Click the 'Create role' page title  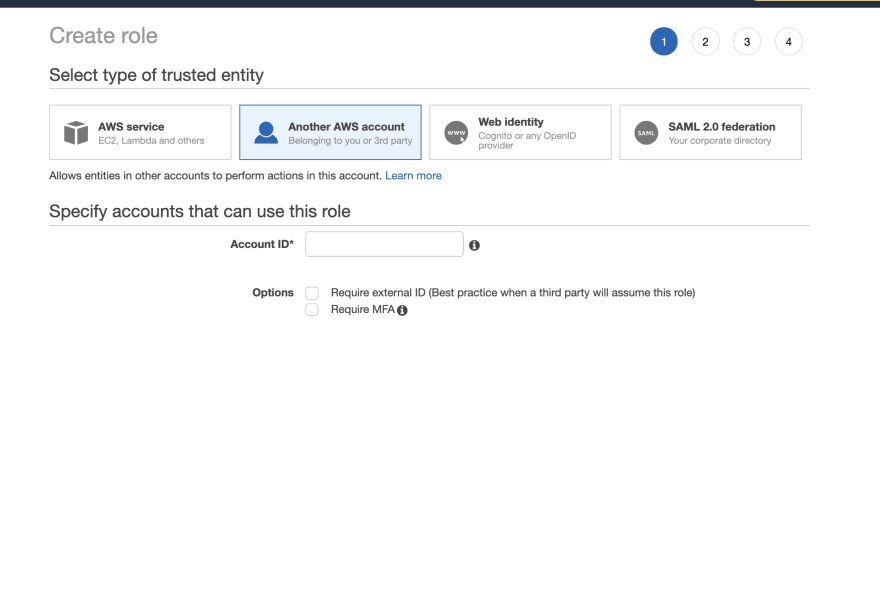point(103,36)
